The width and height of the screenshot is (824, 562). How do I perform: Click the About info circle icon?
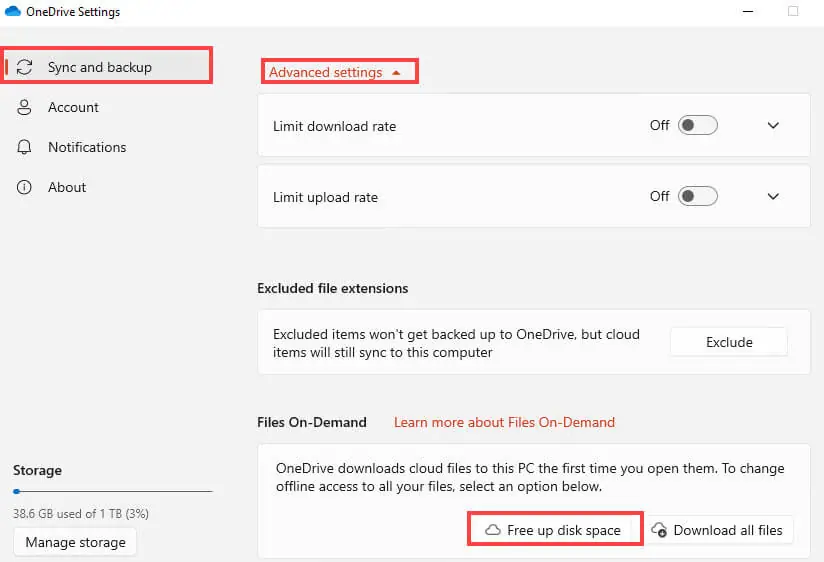[24, 187]
